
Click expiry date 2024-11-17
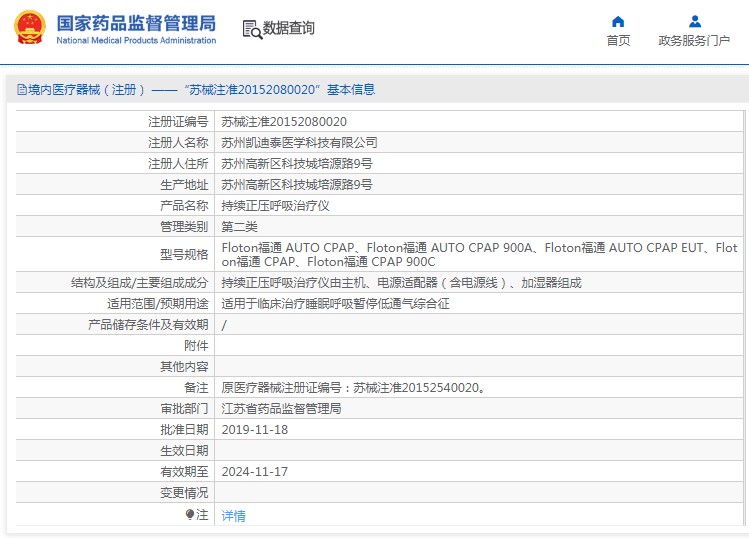tap(254, 471)
